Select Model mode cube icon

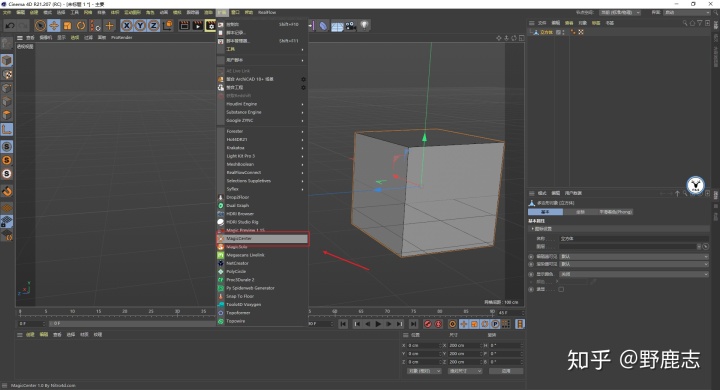[7, 60]
